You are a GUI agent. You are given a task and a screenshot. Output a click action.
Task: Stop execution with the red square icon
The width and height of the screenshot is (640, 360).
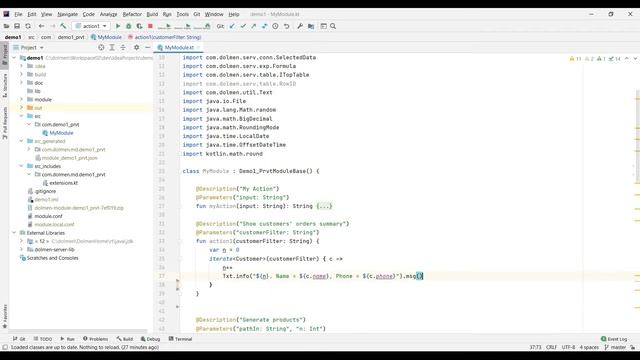(150, 26)
